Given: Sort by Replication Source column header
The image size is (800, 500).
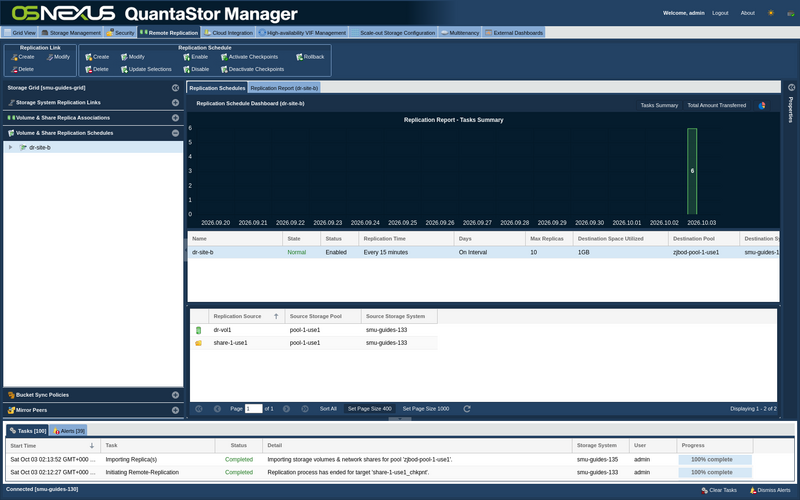Looking at the screenshot, I should pos(246,316).
